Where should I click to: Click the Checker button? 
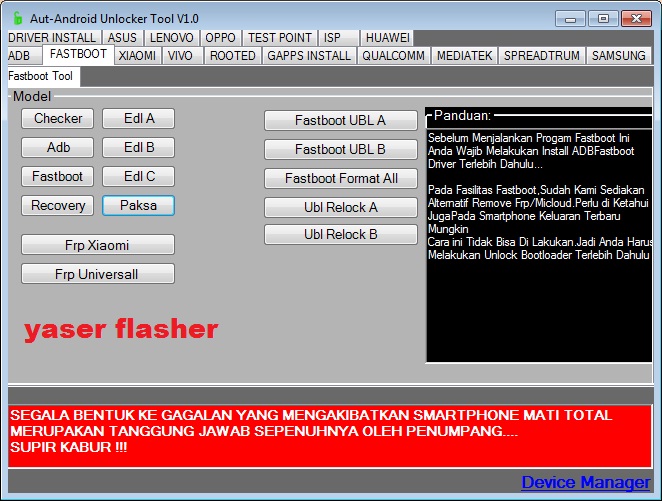(58, 118)
